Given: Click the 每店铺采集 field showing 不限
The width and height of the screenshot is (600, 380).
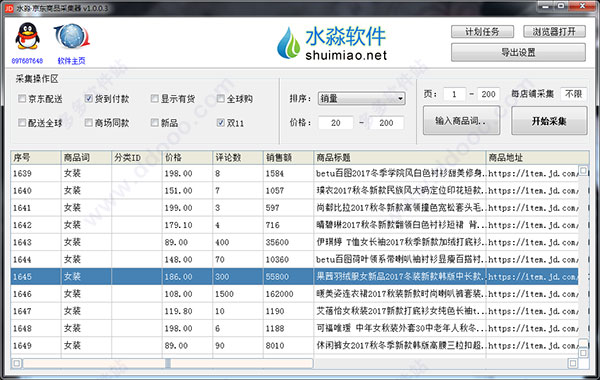Looking at the screenshot, I should click(x=573, y=94).
